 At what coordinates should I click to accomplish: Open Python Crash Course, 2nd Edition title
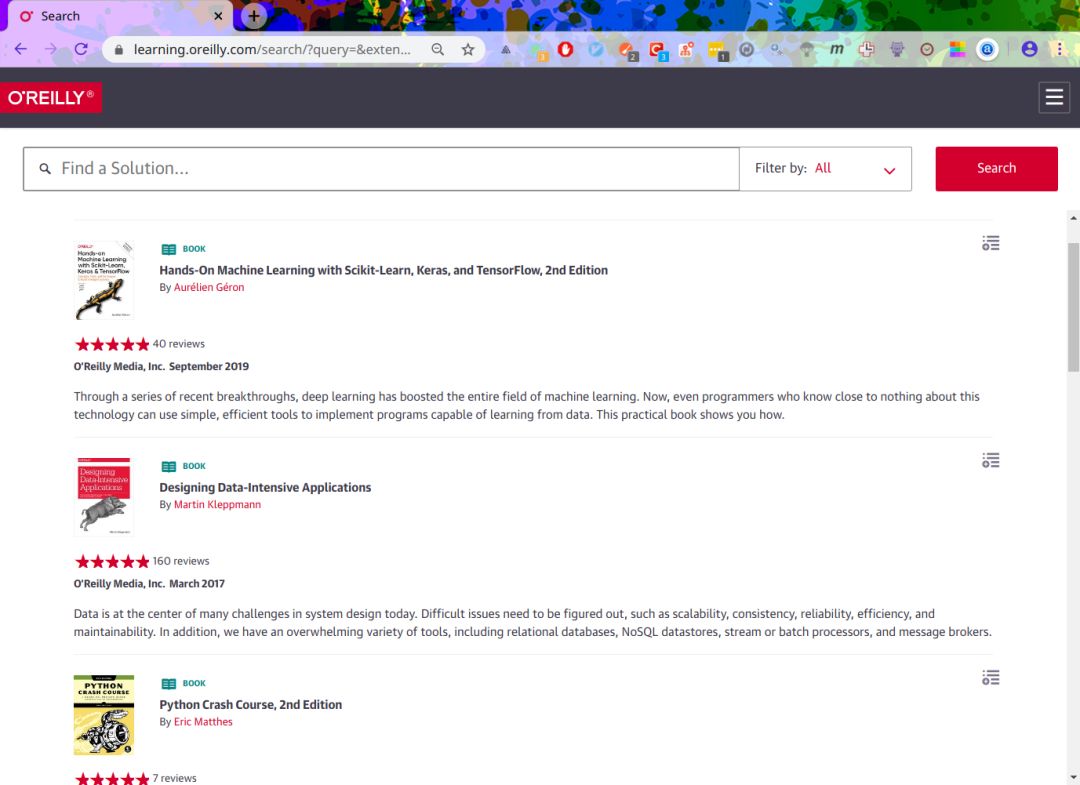(251, 704)
